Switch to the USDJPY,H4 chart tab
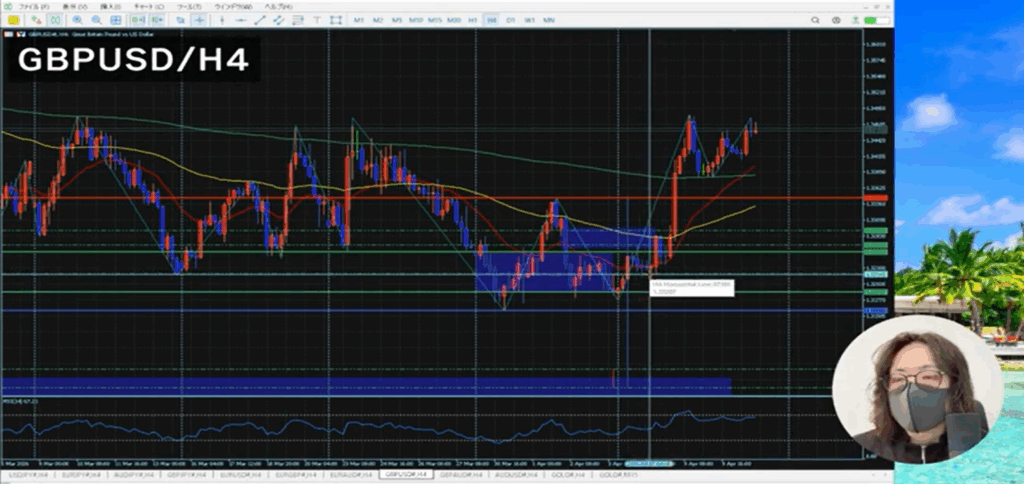1024x484 pixels. [24, 475]
